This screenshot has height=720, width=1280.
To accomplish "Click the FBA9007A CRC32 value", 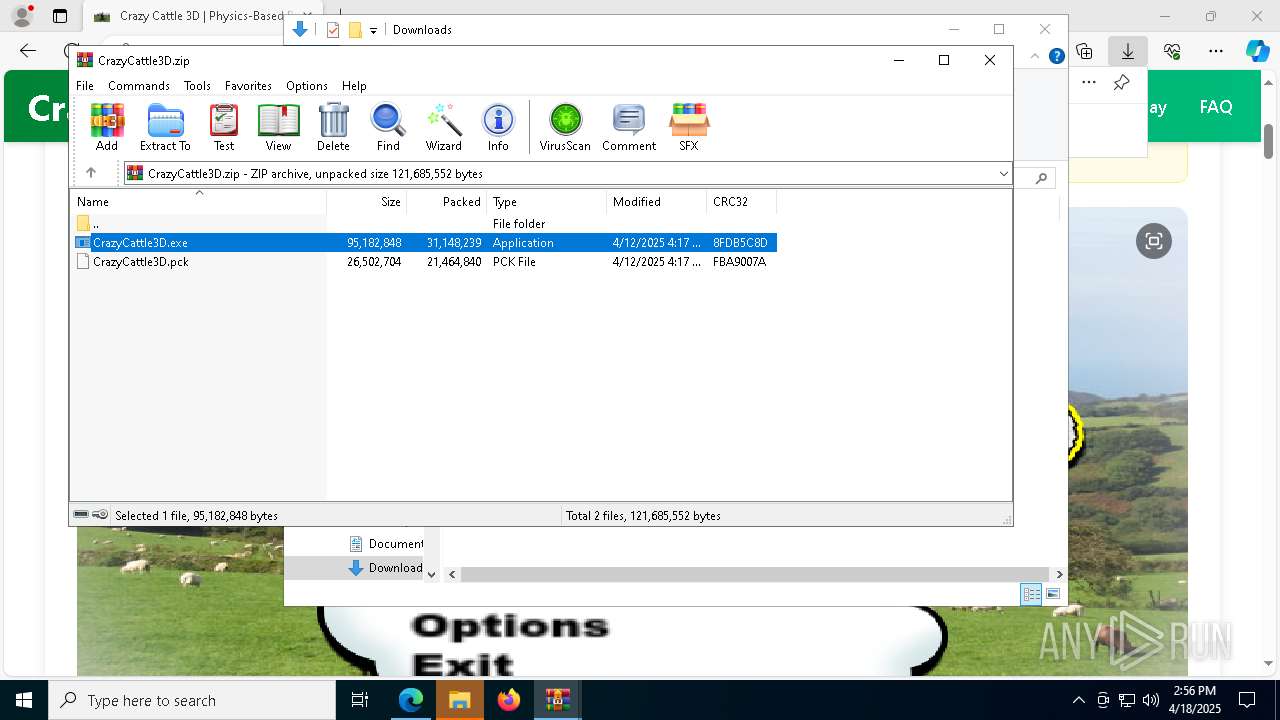I will [x=739, y=262].
